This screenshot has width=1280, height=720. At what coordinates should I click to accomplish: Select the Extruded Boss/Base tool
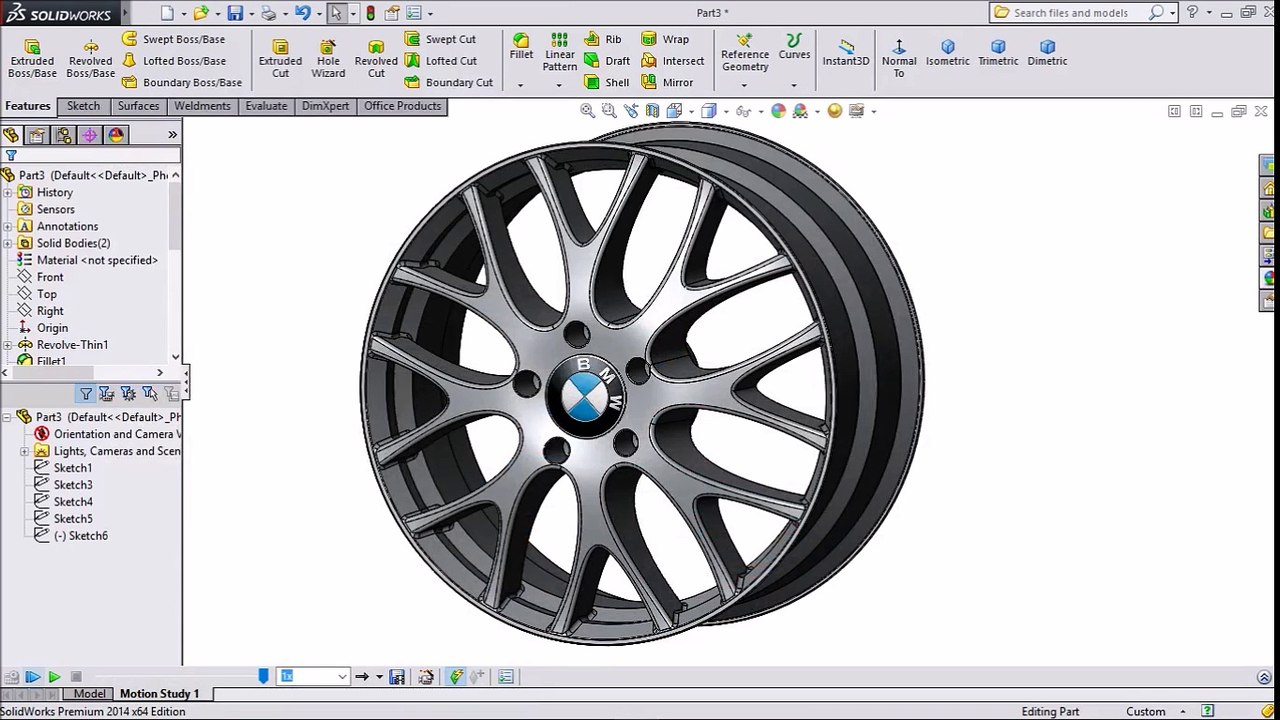(32, 59)
